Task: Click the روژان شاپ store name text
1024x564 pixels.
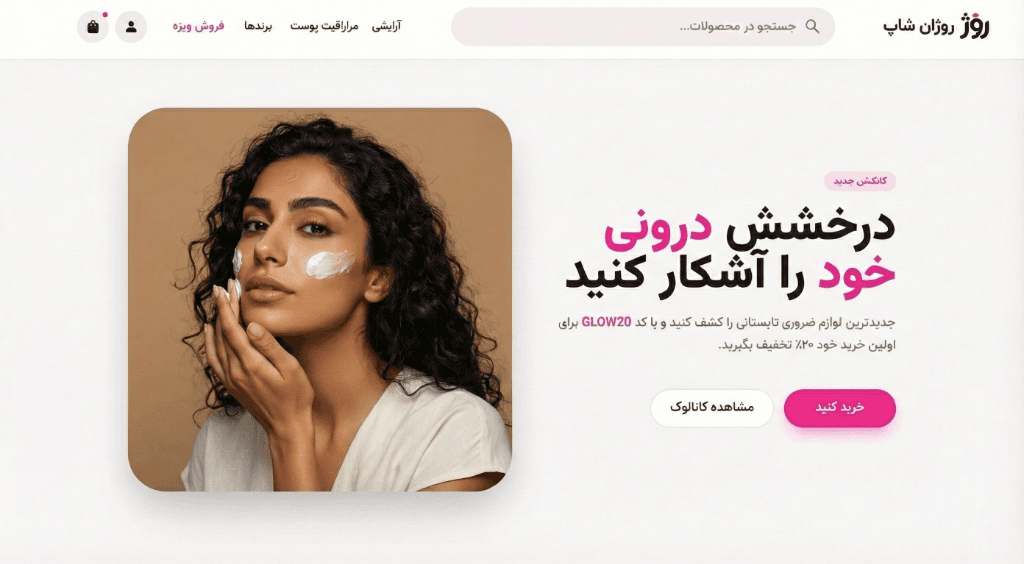Action: (918, 27)
